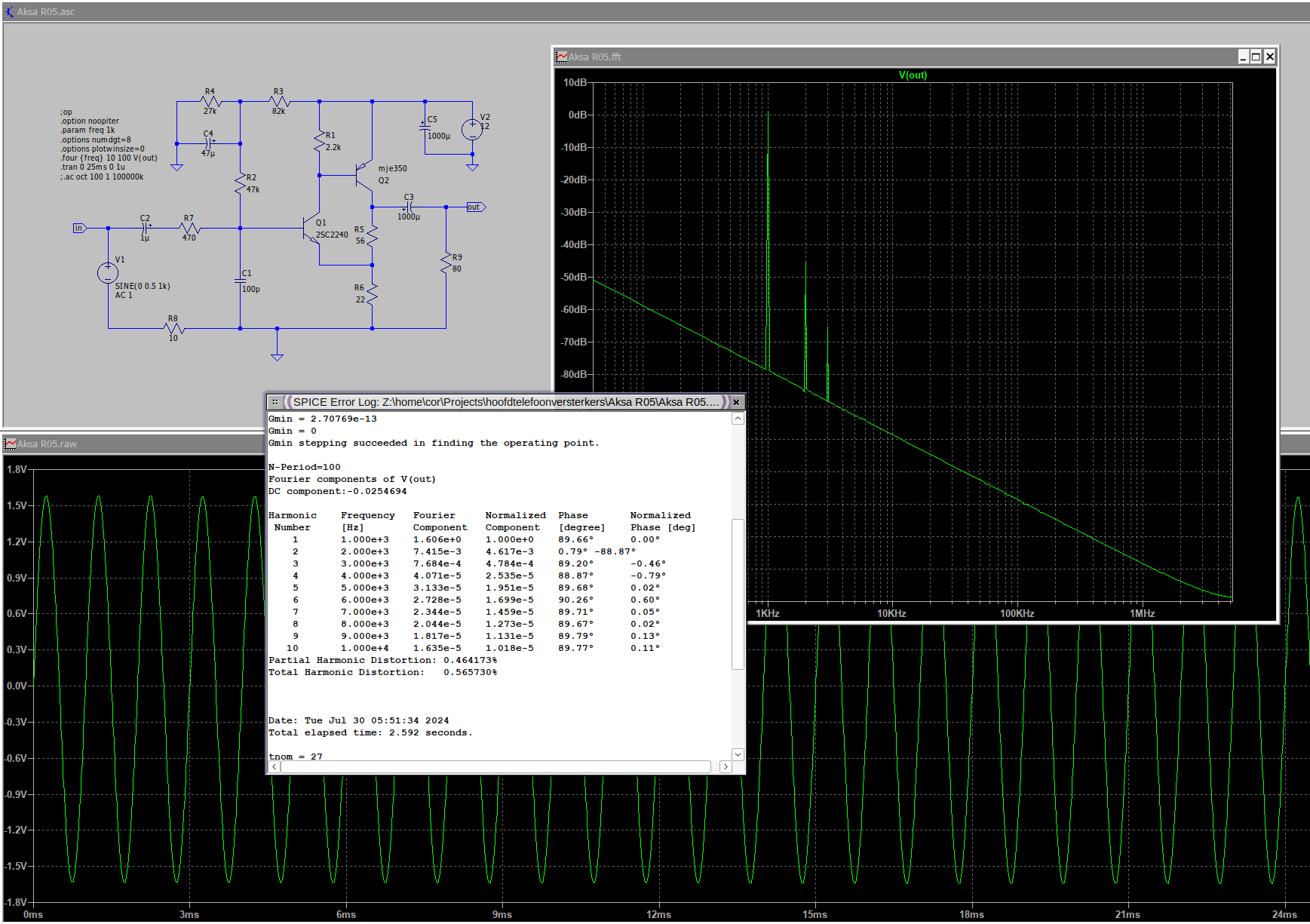Click the error log horizontal scrollbar track
1310x924 pixels.
click(x=495, y=766)
